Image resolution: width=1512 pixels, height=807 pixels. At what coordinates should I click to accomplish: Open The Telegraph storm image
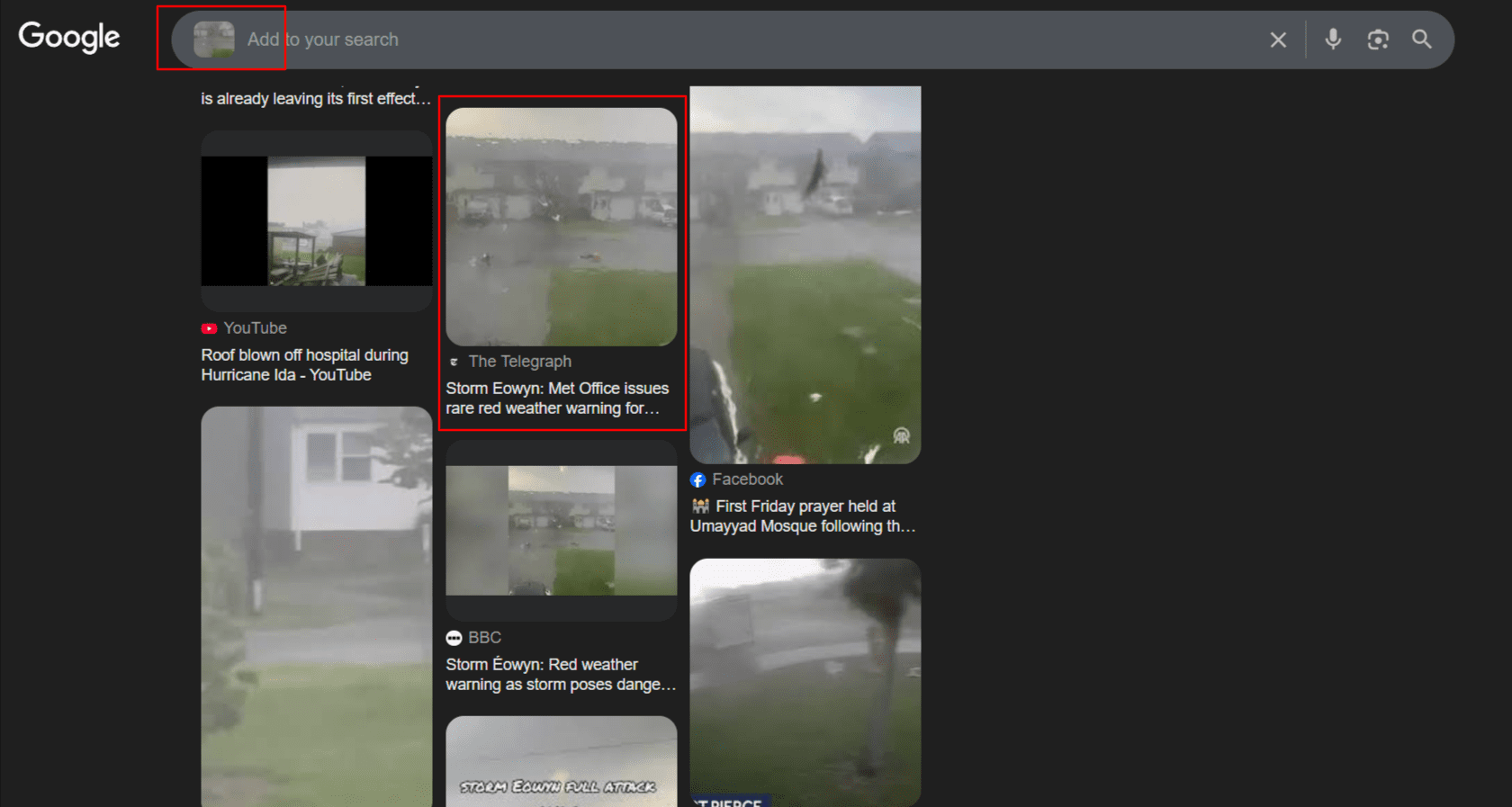coord(561,227)
